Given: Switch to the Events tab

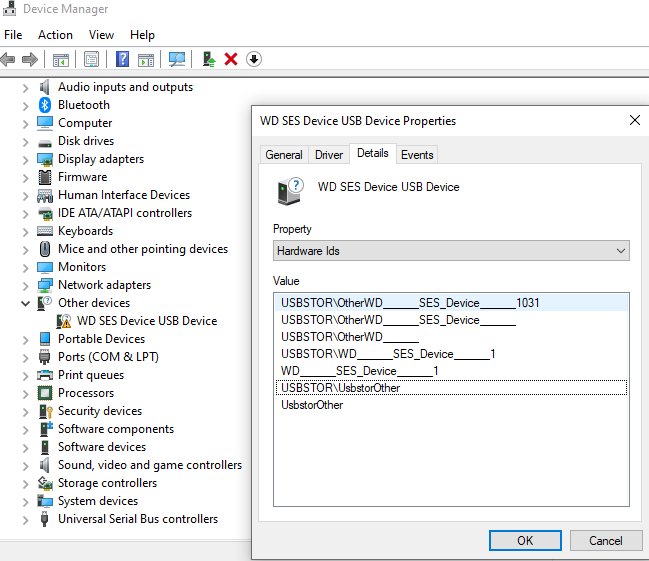Looking at the screenshot, I should click(x=417, y=155).
